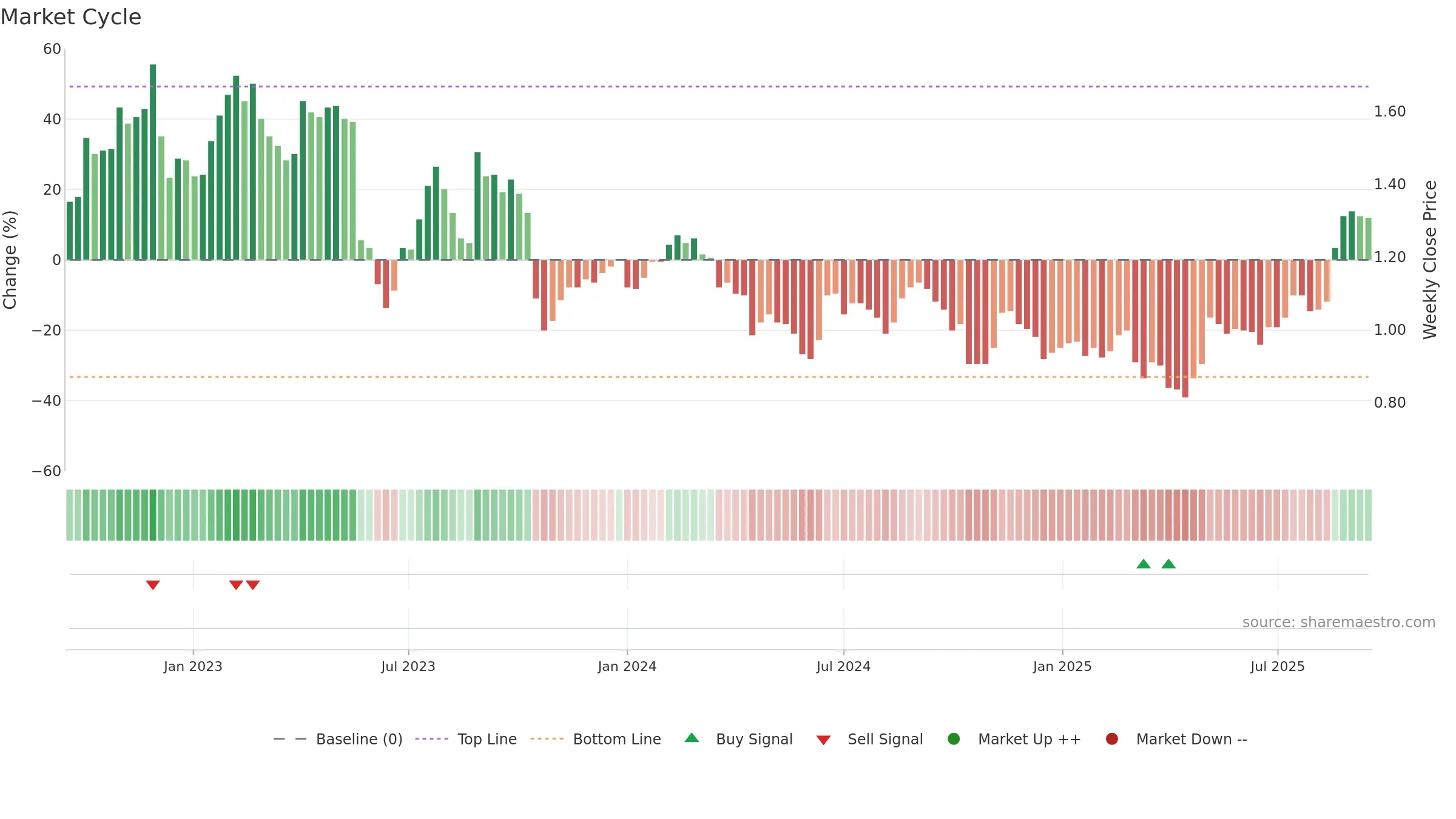Screen dimensions: 1456x819
Task: Click the Jan 2024 axis label
Action: click(x=627, y=666)
